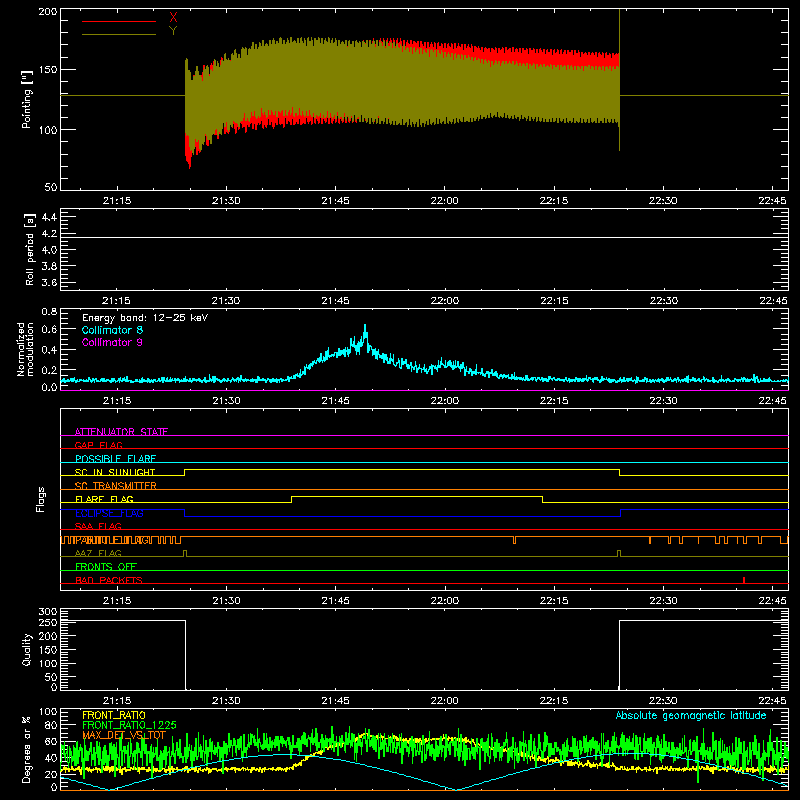This screenshot has height=800, width=800.
Task: Click the yellow FRONT_RATIO legend entry
Action: (x=114, y=715)
